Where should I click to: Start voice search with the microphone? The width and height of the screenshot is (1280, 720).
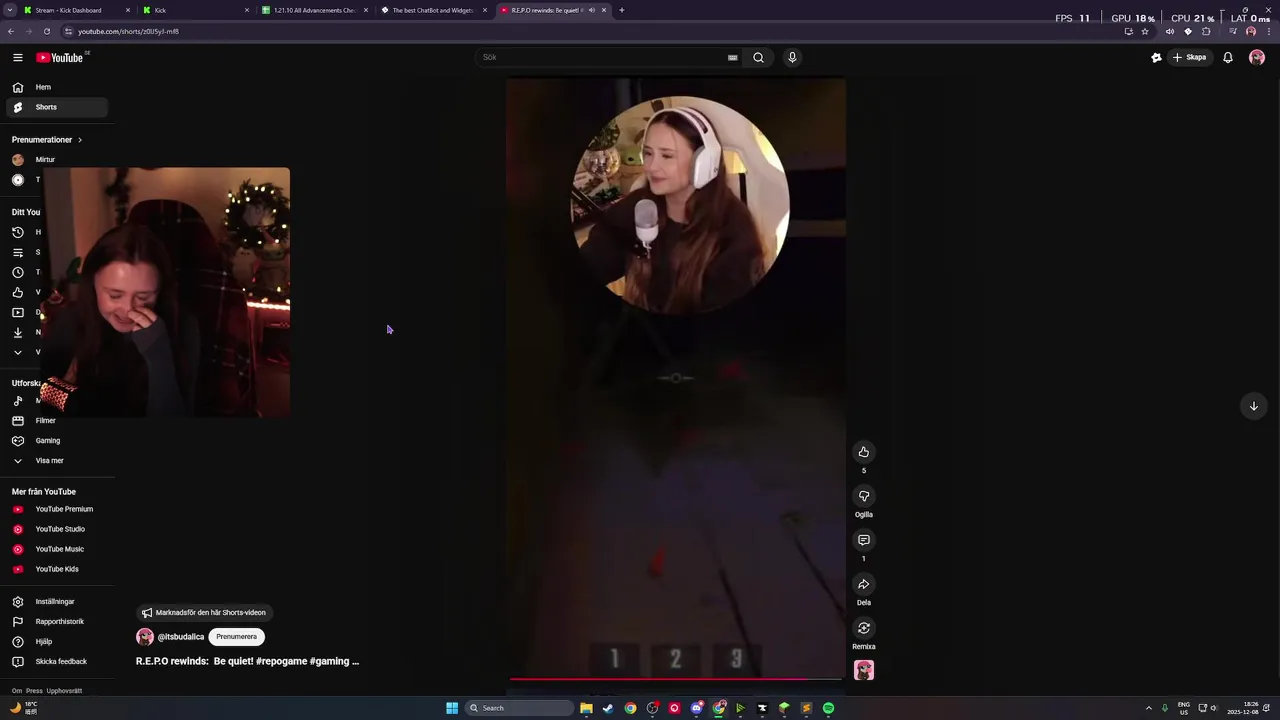point(792,57)
